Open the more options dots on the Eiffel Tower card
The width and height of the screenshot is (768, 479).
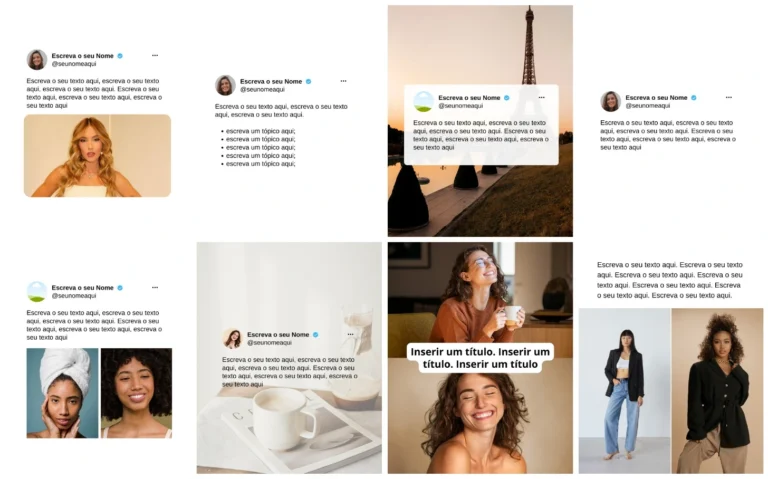[542, 97]
